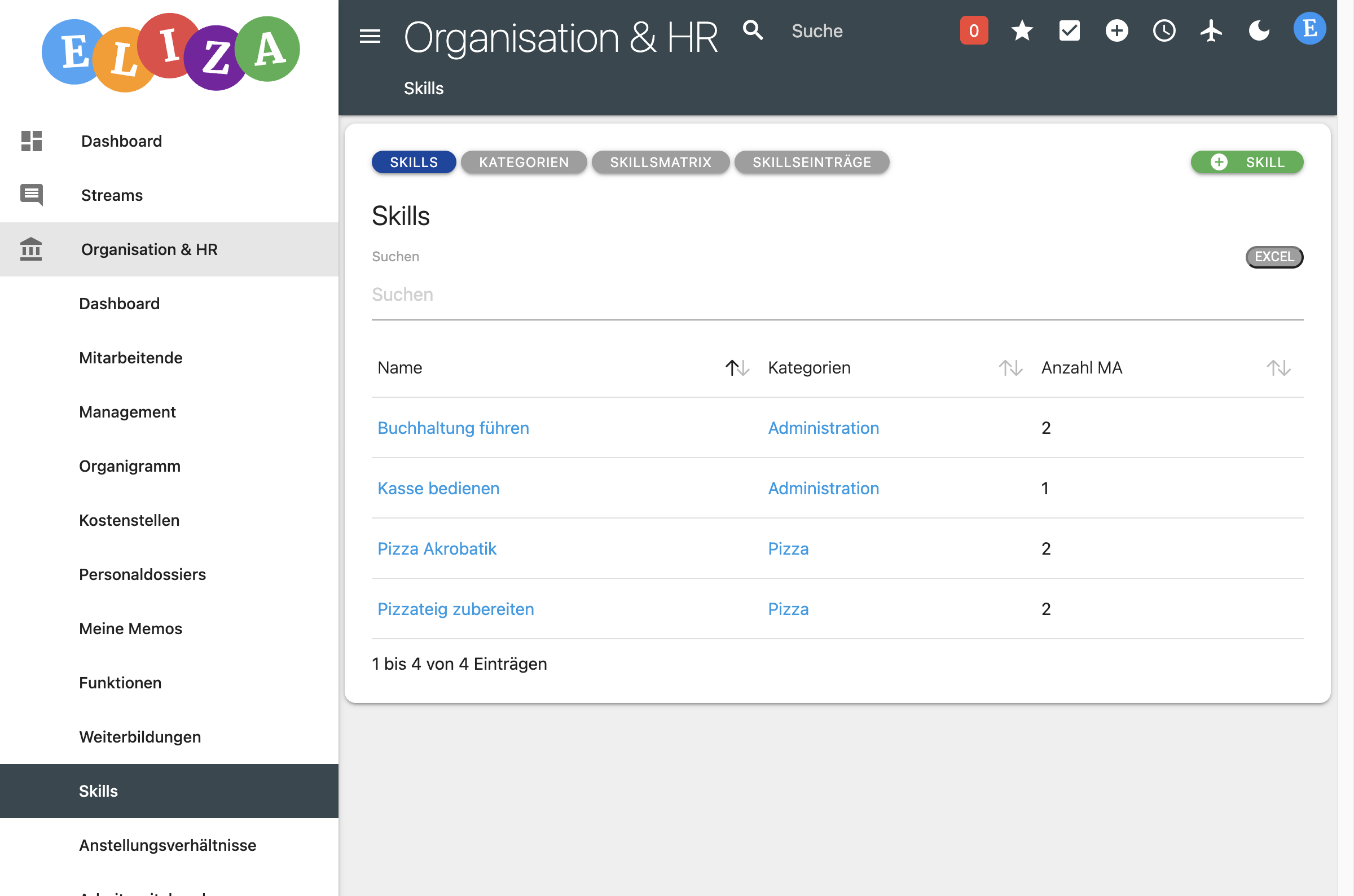The height and width of the screenshot is (896, 1354).
Task: Add a new skill with green SKILL button
Action: (x=1247, y=162)
